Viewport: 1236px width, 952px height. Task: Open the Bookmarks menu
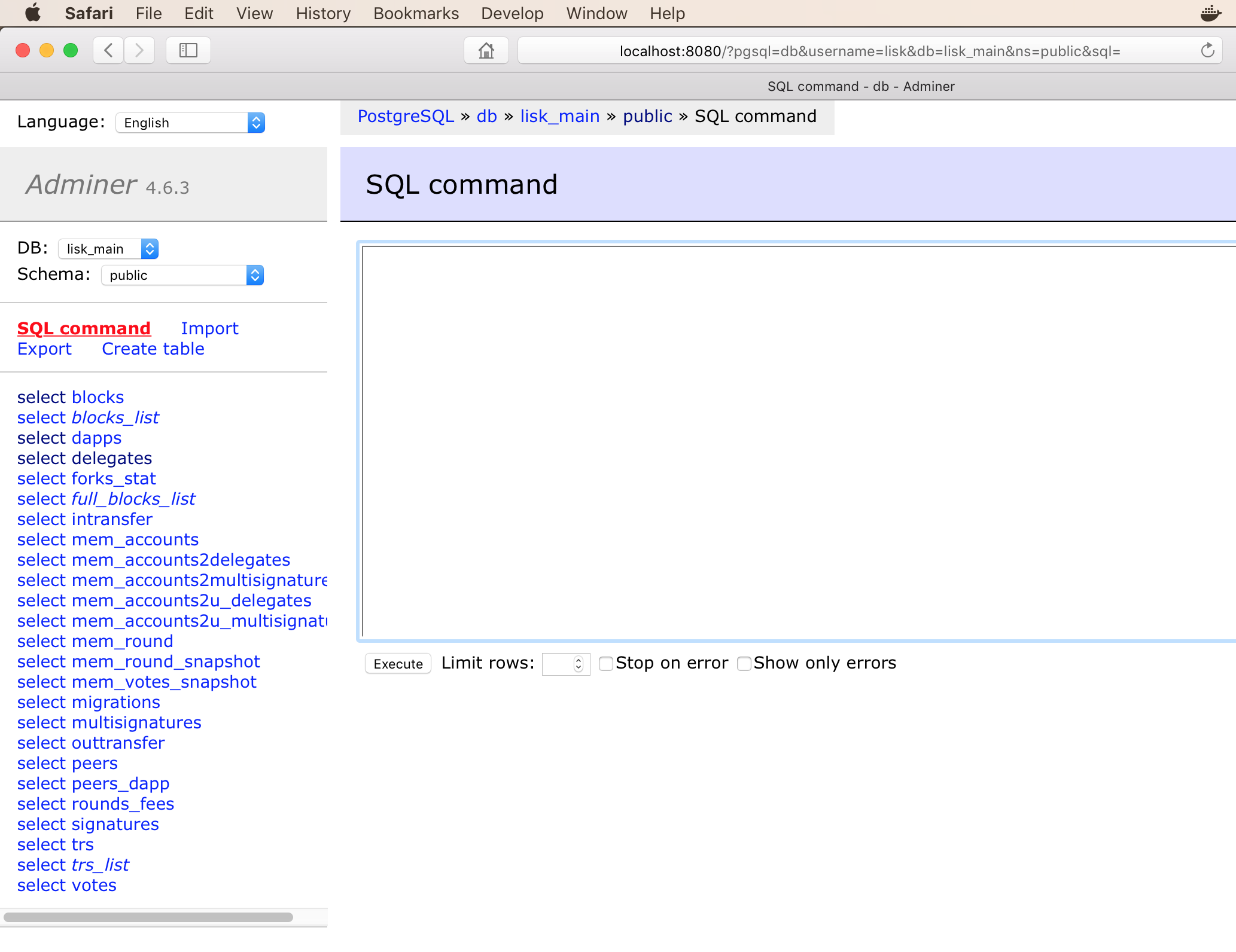[416, 13]
